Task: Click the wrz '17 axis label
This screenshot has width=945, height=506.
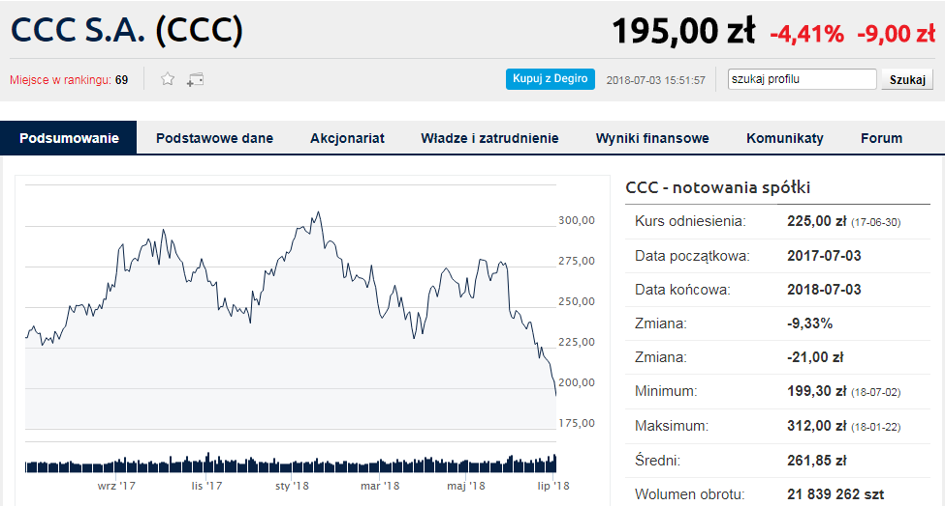Action: point(116,486)
